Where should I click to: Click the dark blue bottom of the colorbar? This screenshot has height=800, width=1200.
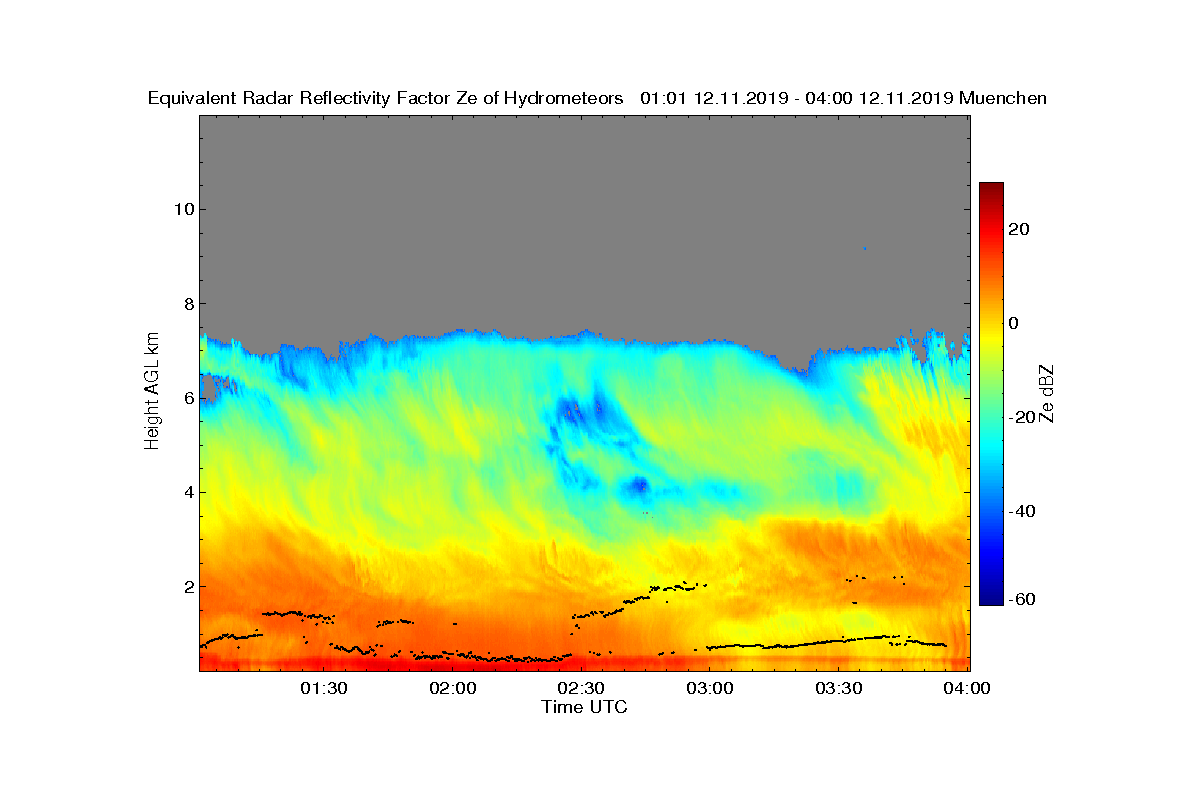pyautogui.click(x=991, y=599)
